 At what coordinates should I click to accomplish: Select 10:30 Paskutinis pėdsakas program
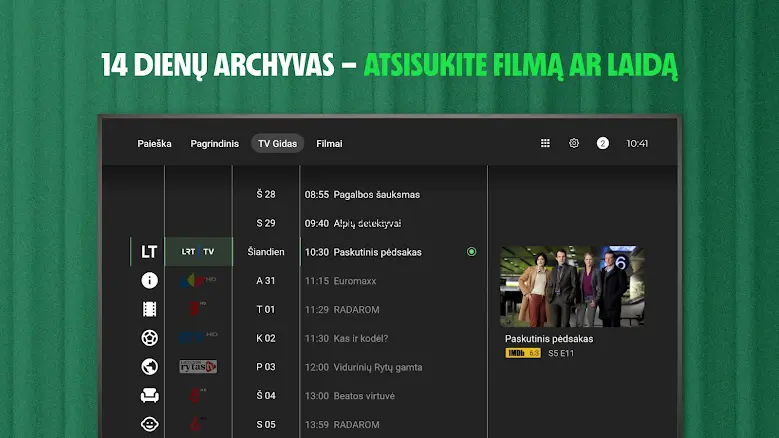point(363,252)
